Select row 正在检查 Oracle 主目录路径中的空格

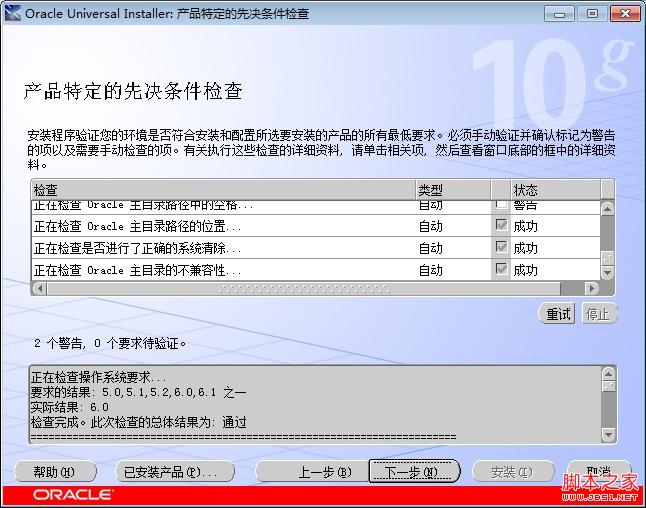316,207
